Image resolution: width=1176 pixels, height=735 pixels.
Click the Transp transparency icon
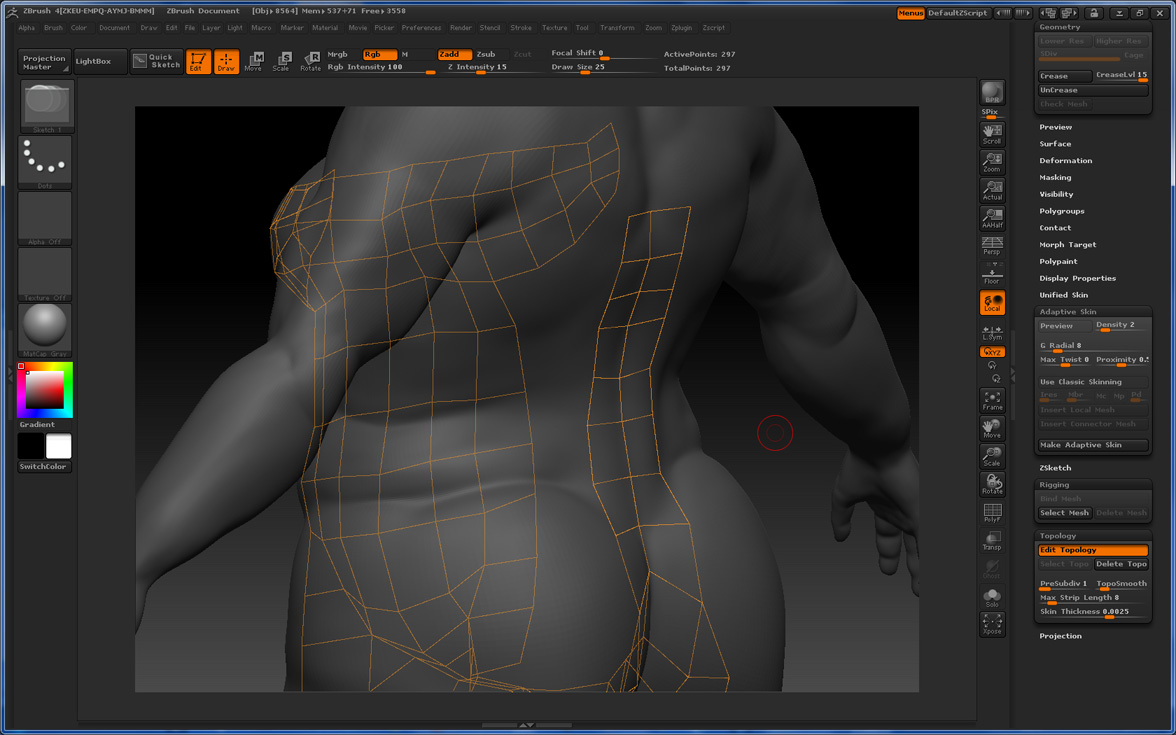[992, 541]
